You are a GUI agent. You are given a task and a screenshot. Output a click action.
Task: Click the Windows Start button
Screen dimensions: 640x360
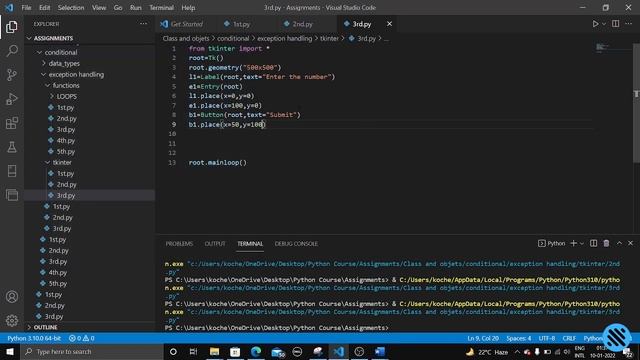tap(10, 351)
